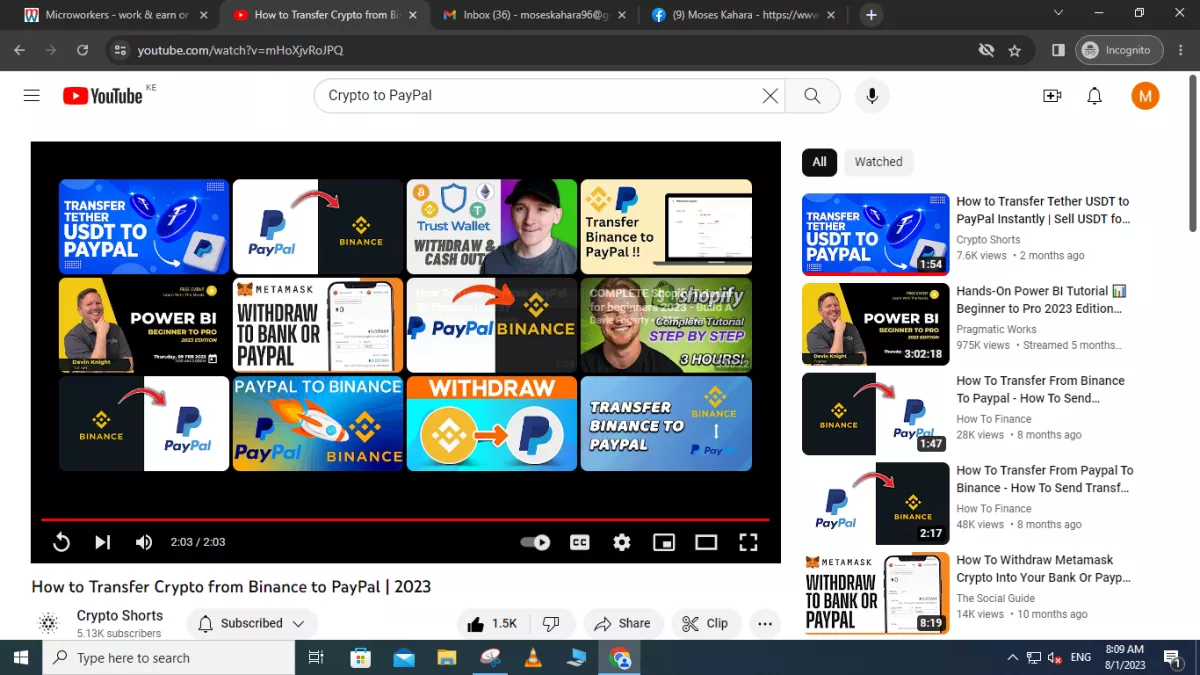Enable miniplayer mode
The width and height of the screenshot is (1200, 675).
click(x=664, y=542)
